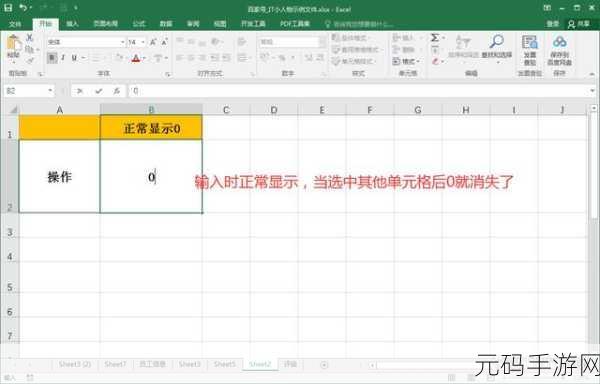Switch to the View ribbon tab
The width and height of the screenshot is (600, 384).
pos(220,24)
